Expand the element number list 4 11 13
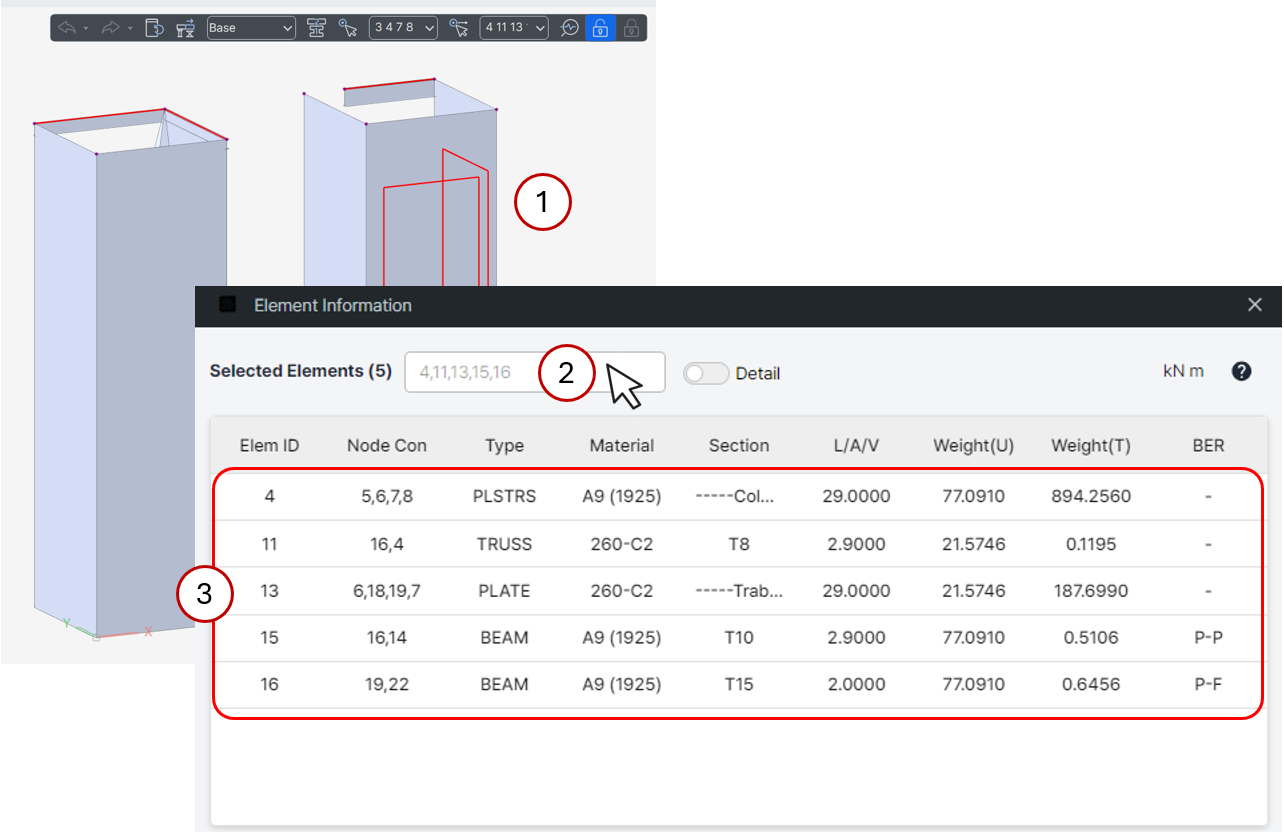 click(x=514, y=28)
